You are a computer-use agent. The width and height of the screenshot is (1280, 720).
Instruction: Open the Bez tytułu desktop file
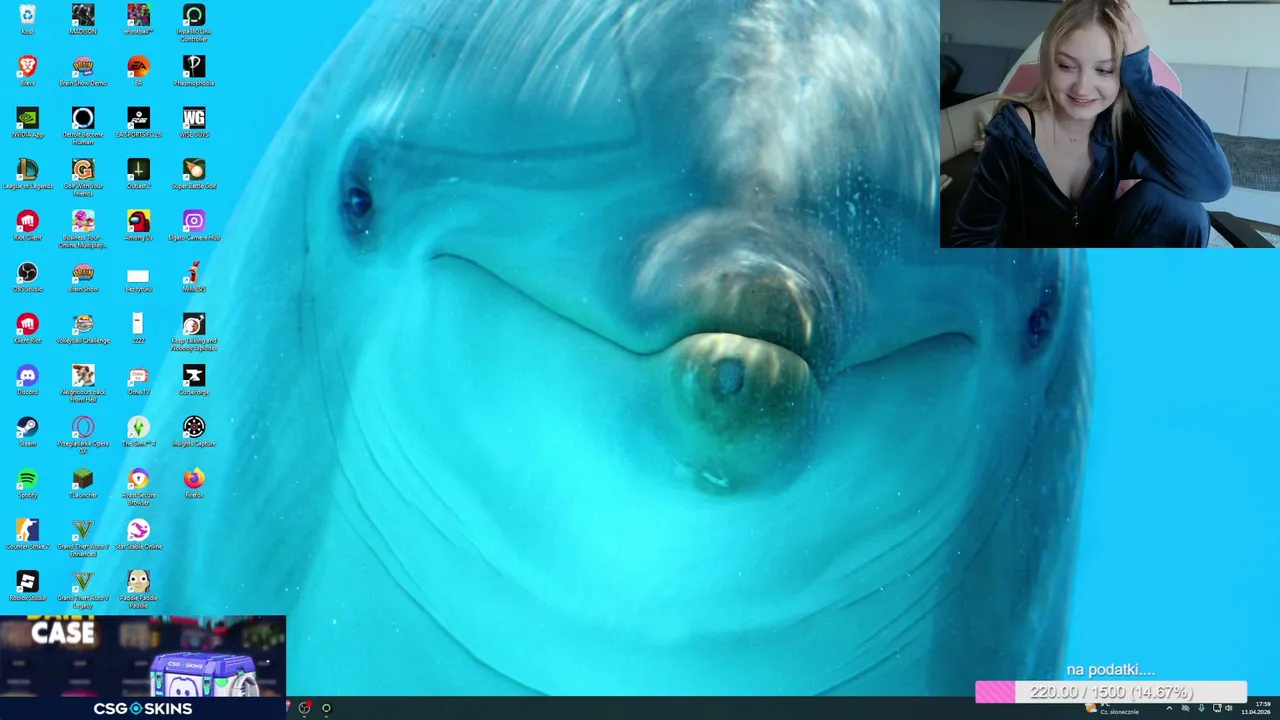(x=138, y=280)
